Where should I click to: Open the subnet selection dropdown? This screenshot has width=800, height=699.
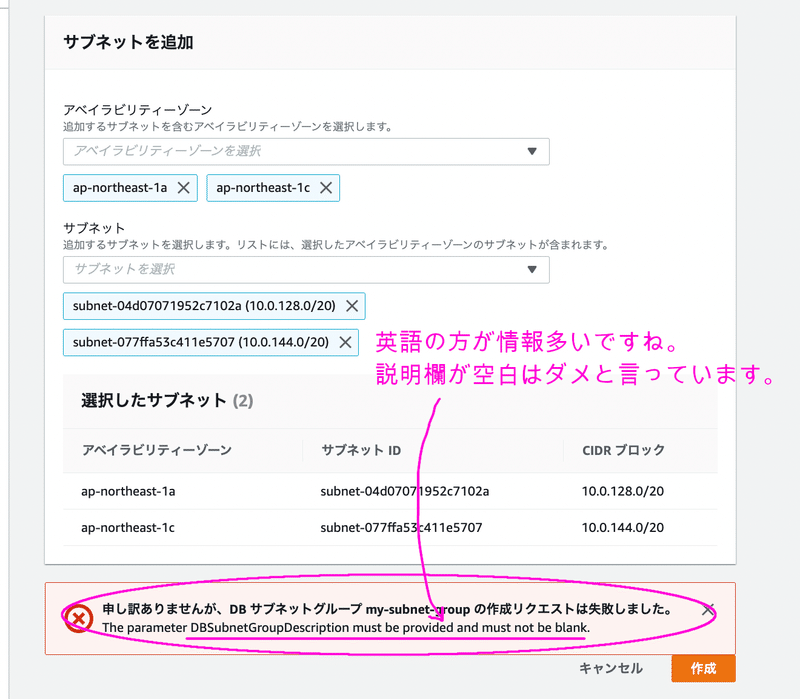306,270
